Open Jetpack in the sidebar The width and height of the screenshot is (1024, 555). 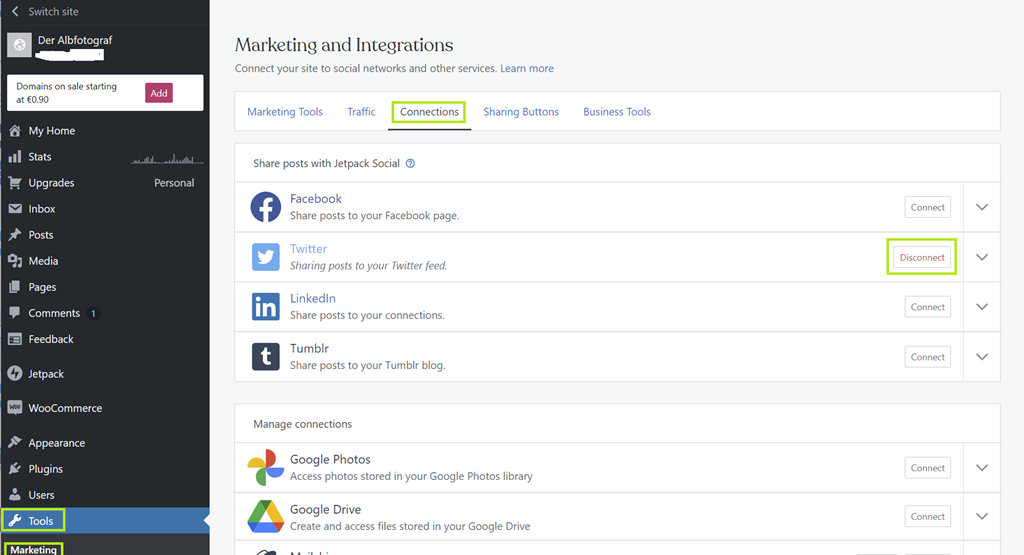(45, 374)
